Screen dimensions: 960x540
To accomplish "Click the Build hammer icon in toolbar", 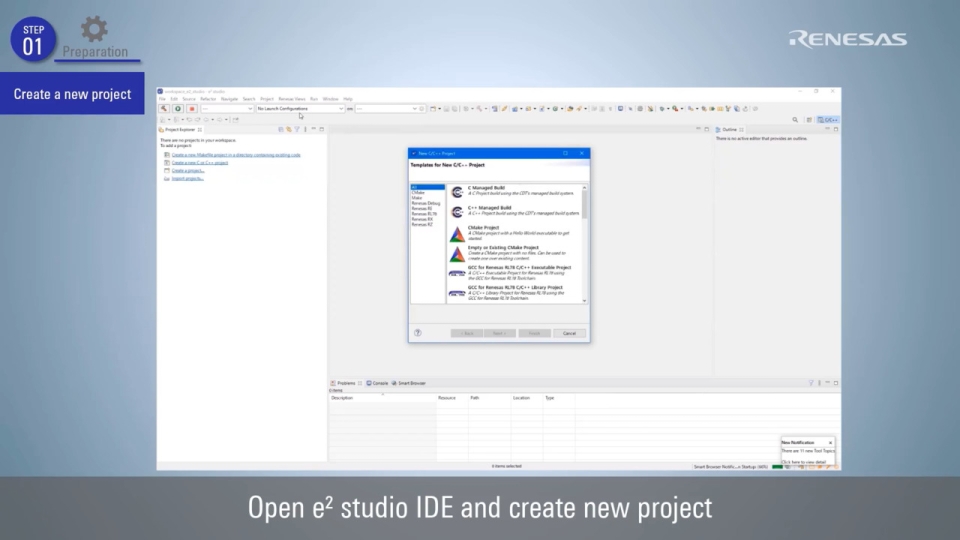I will click(x=164, y=108).
